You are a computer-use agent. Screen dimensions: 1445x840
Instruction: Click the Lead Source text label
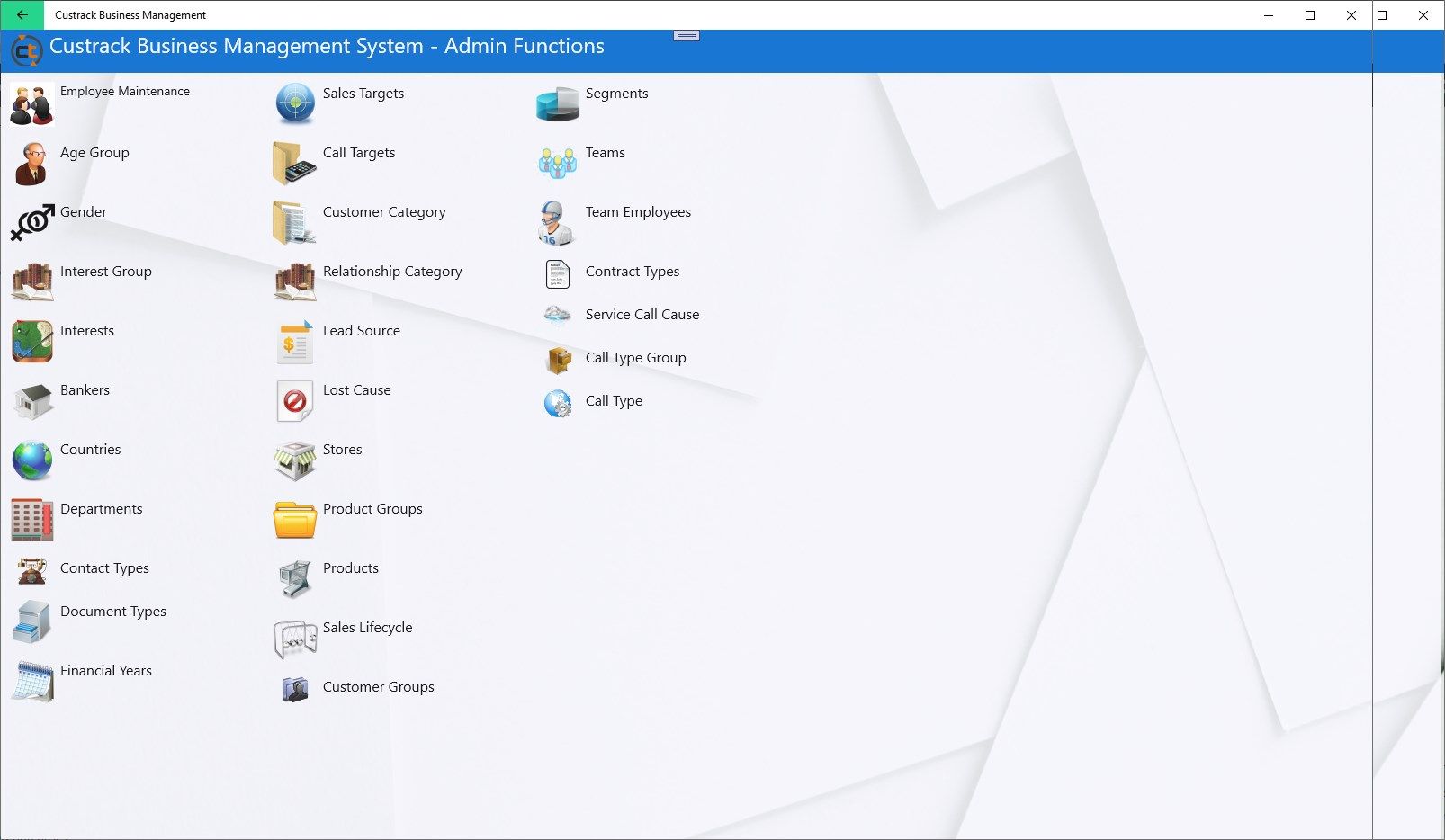[362, 331]
